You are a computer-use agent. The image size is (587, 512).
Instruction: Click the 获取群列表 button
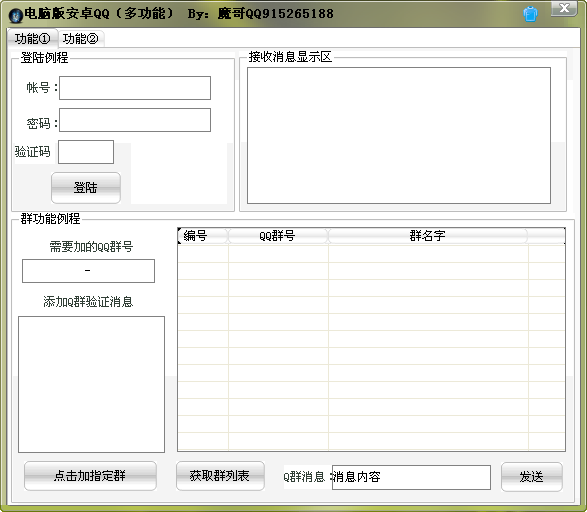coord(220,476)
